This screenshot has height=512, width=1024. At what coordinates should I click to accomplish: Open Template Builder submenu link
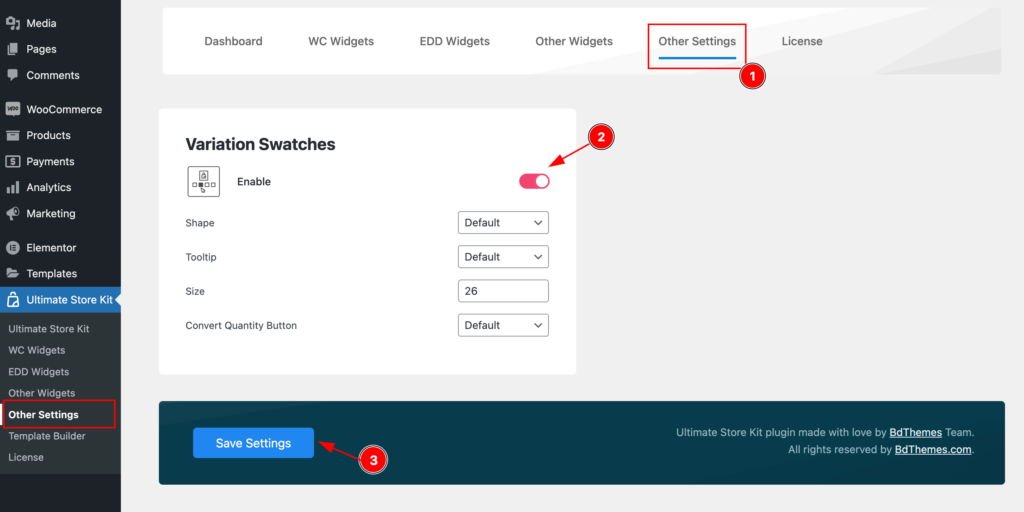coord(47,436)
